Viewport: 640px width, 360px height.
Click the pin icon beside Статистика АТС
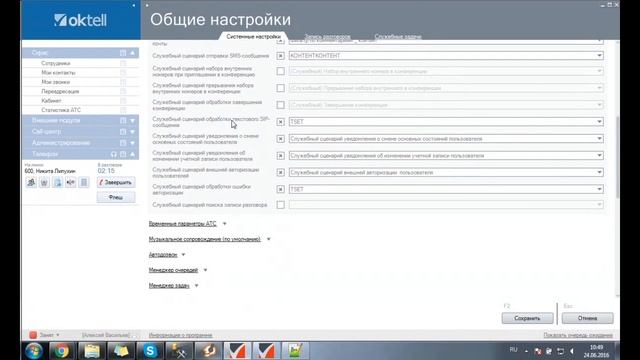tap(123, 110)
